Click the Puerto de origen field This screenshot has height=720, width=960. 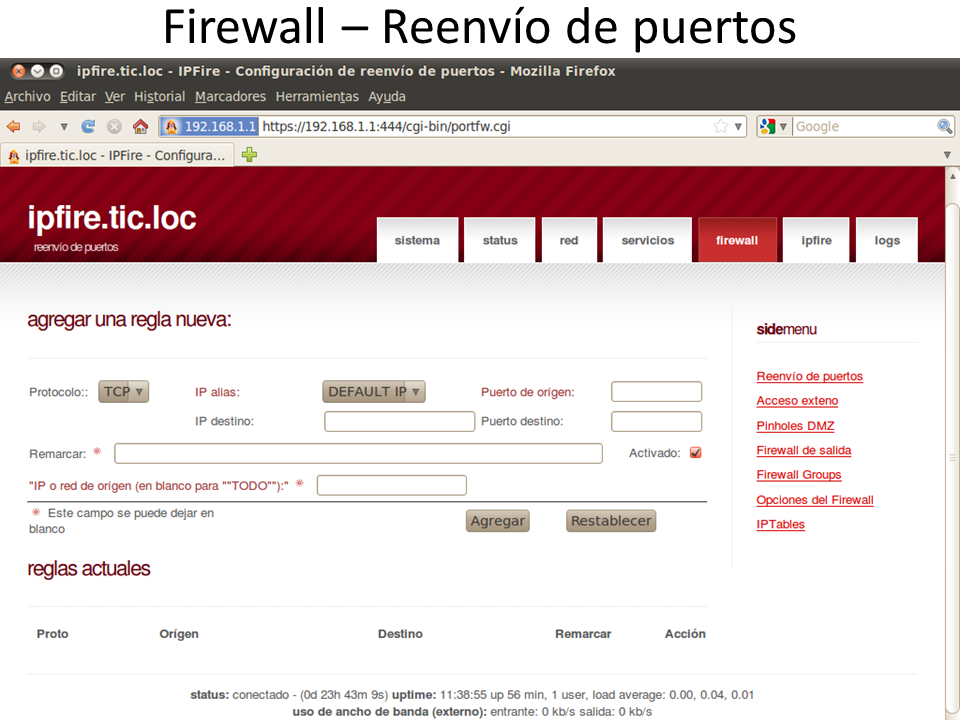pos(656,392)
